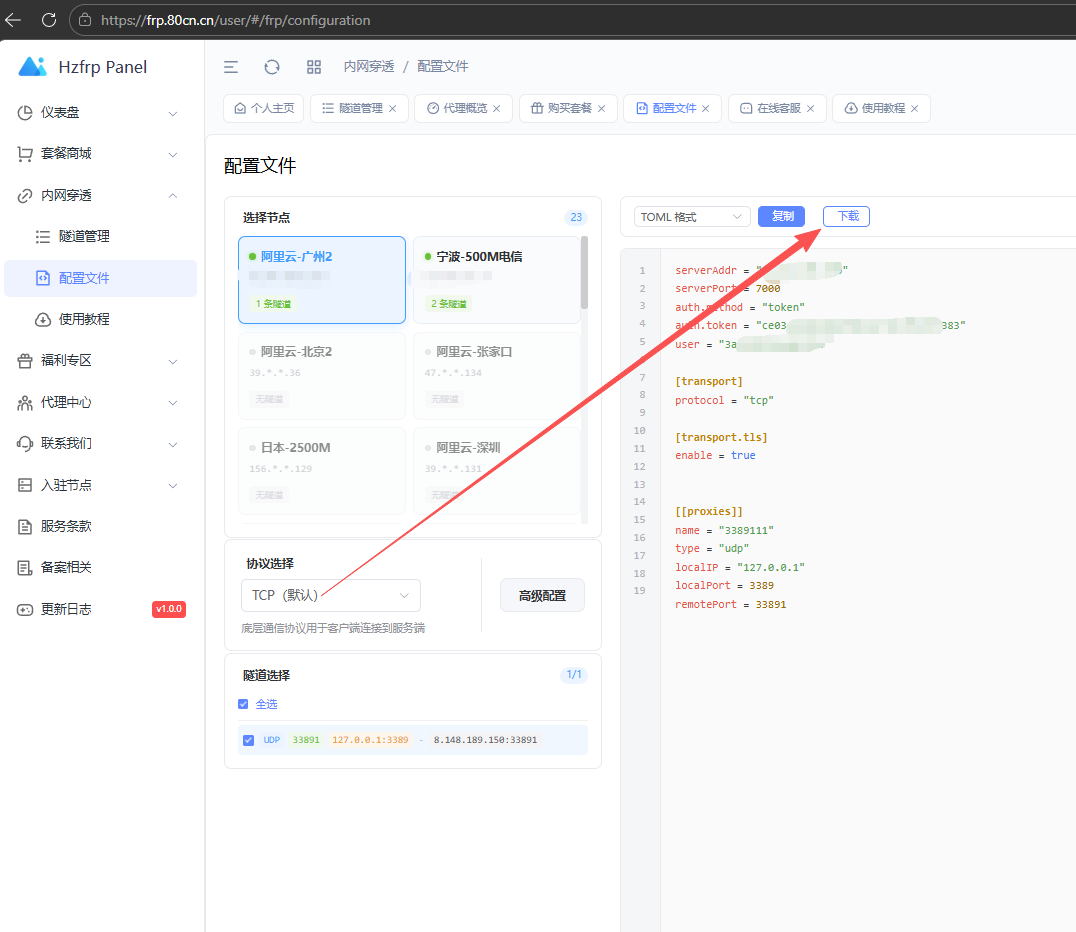Click 内网穿透 in the breadcrumb
This screenshot has height=932, width=1076.
pyautogui.click(x=369, y=67)
